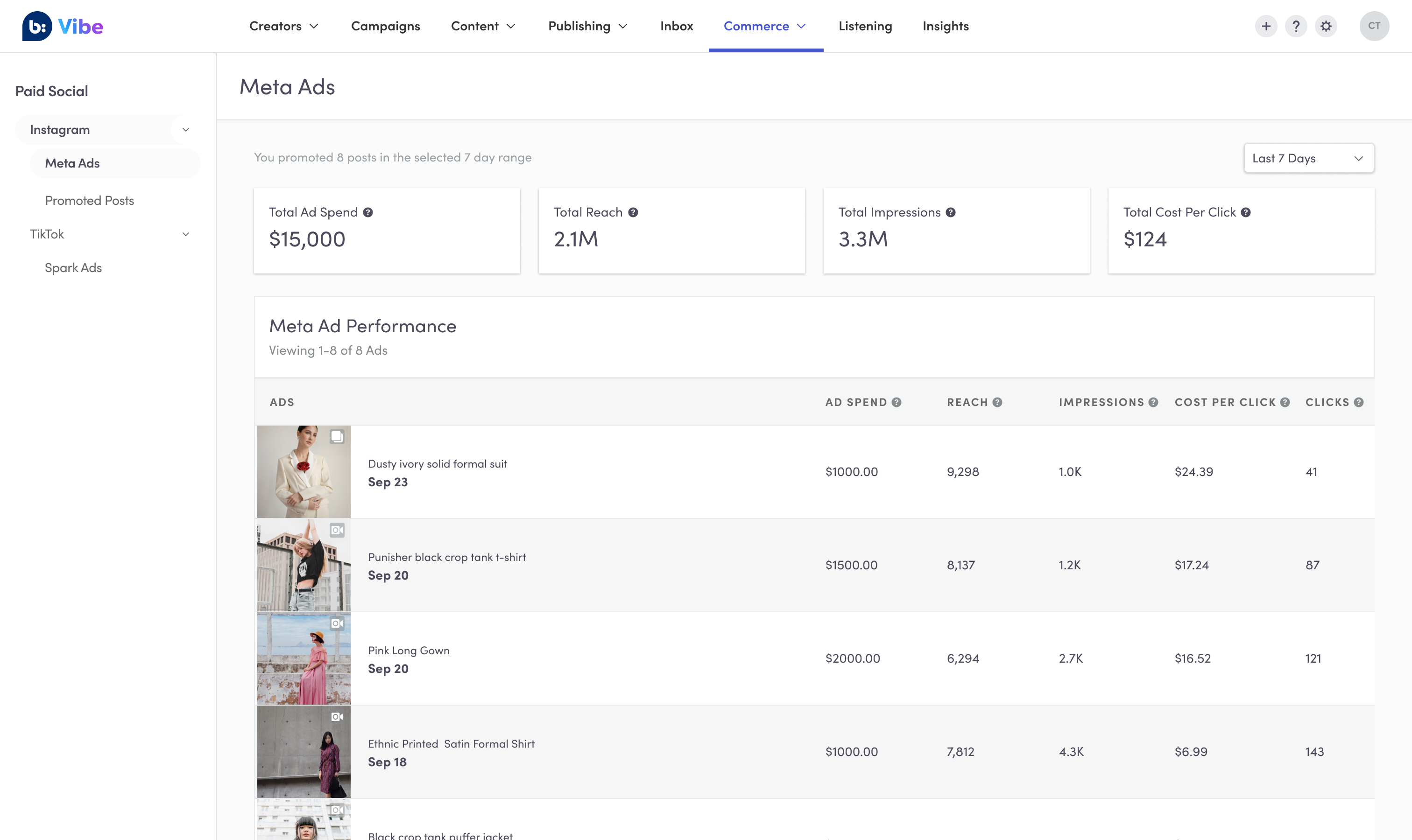Click the IMPRESSIONS column help icon
Screen dimensions: 1412x840
pyautogui.click(x=1153, y=402)
